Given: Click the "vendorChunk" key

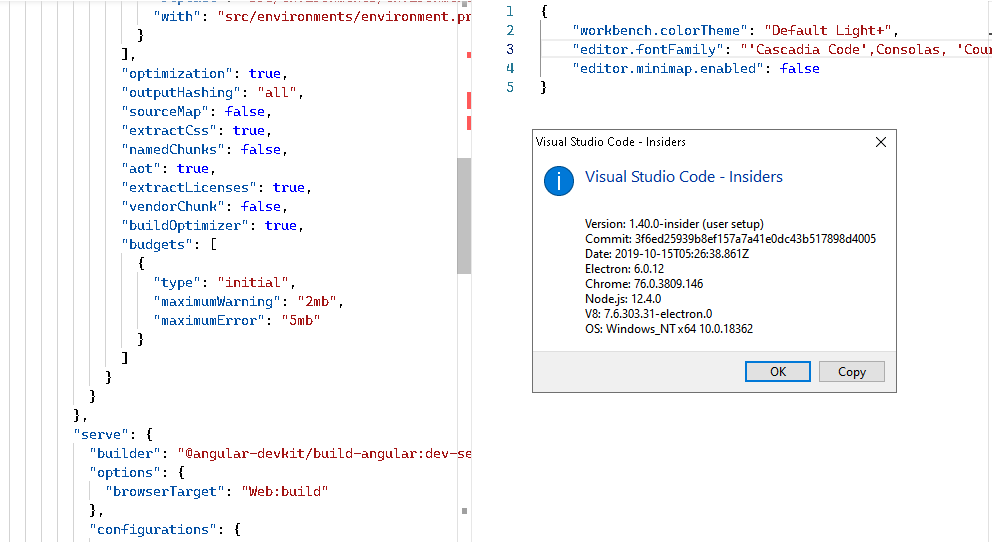Looking at the screenshot, I should [173, 206].
